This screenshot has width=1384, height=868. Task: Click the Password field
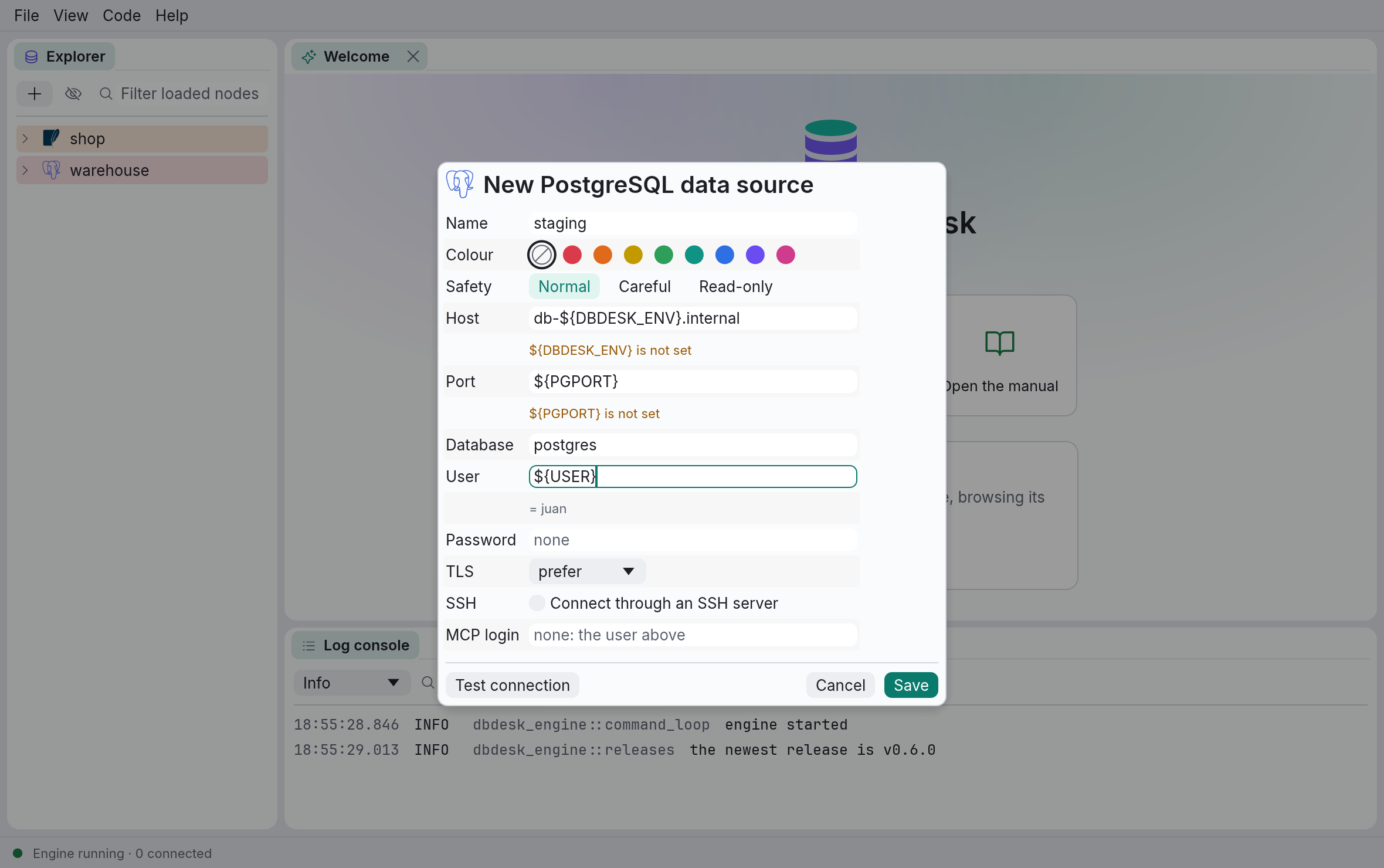[693, 540]
